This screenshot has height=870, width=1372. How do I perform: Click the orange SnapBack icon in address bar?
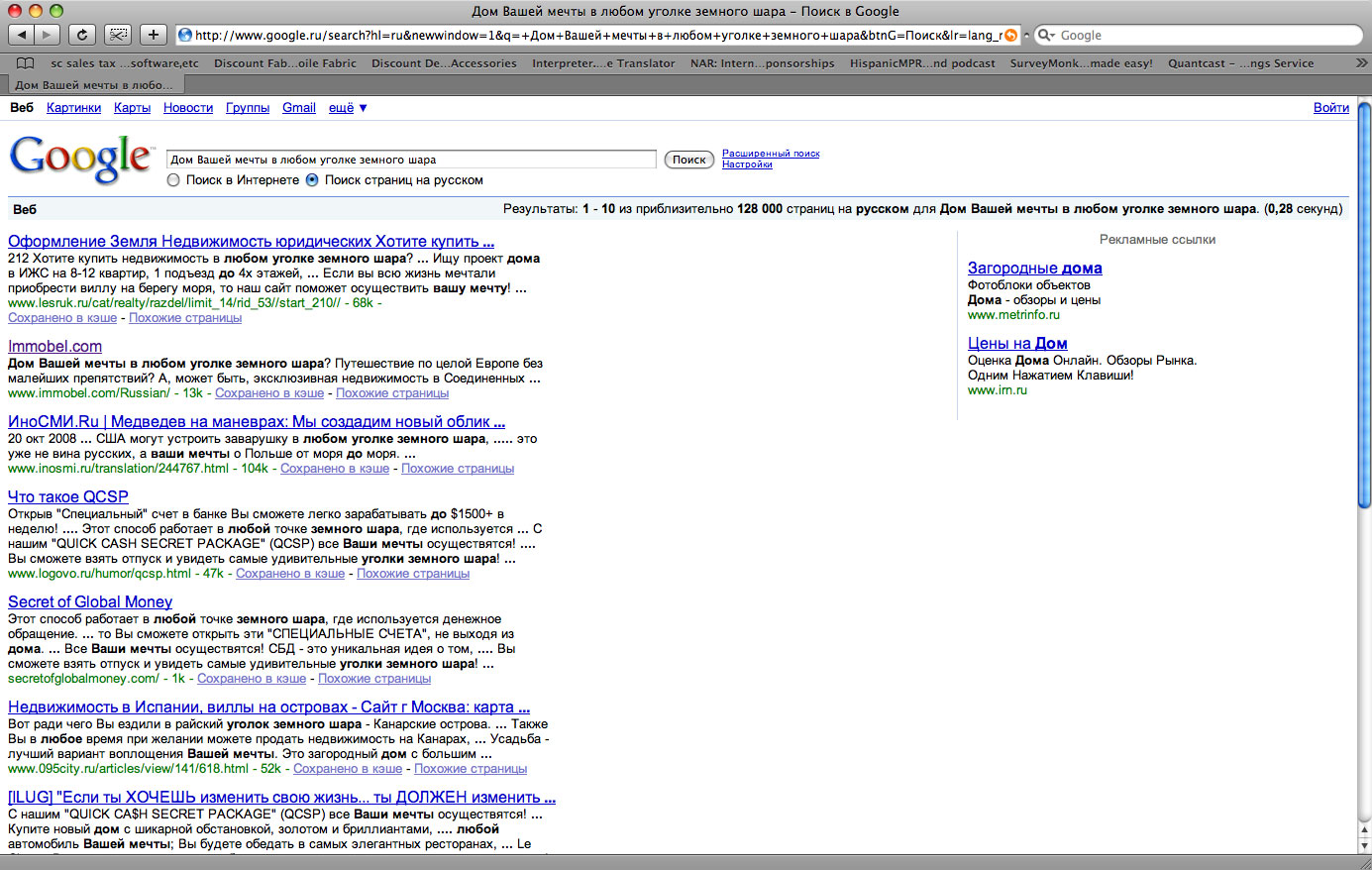1010,35
